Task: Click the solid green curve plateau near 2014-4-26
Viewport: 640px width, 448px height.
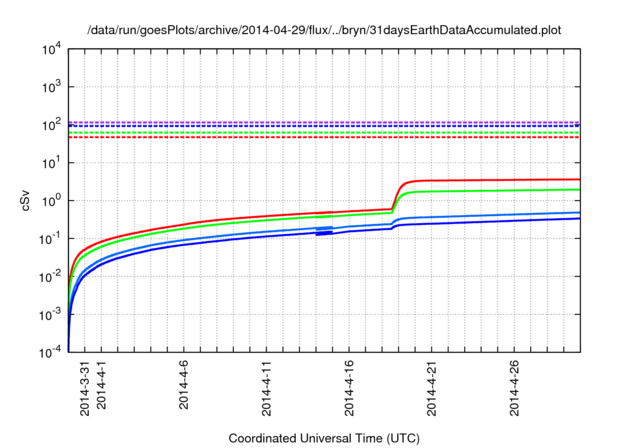Action: [514, 190]
